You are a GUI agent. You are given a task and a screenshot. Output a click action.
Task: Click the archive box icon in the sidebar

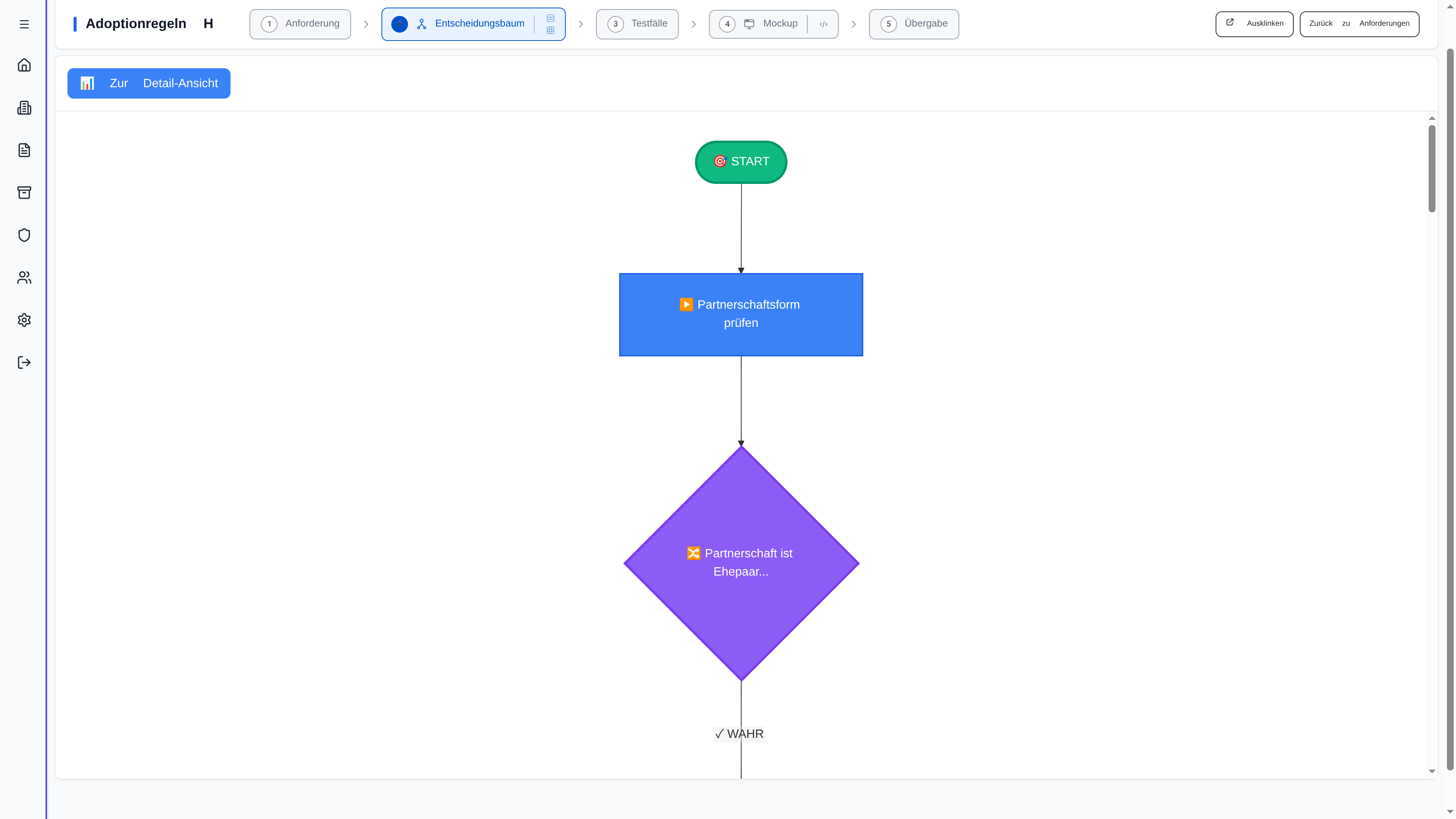point(24,192)
